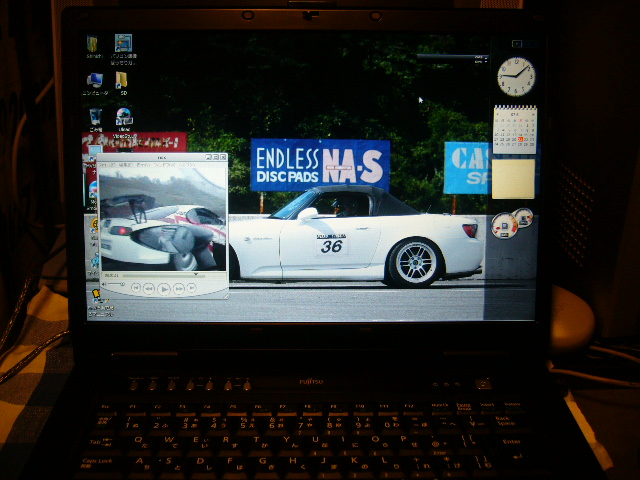This screenshot has width=640, height=480.
Task: Minimize the QuickTime player window
Action: point(209,157)
